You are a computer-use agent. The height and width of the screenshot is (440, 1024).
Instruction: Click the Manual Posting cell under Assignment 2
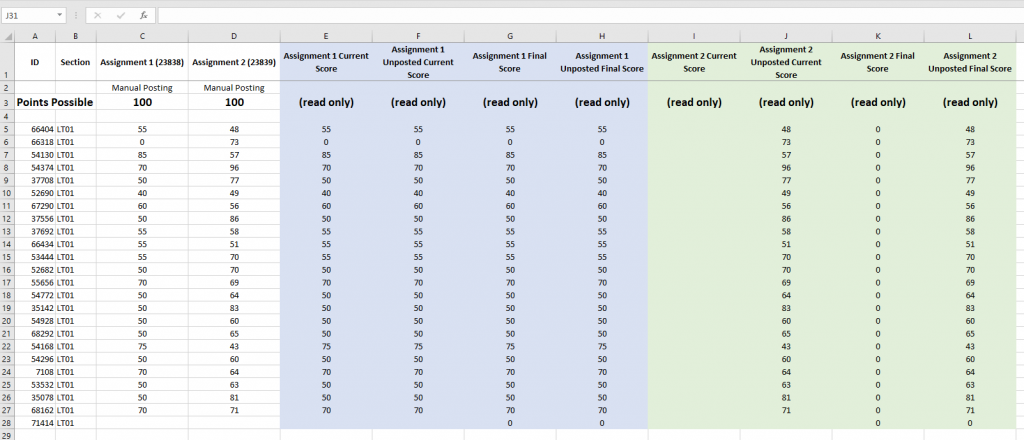(234, 88)
